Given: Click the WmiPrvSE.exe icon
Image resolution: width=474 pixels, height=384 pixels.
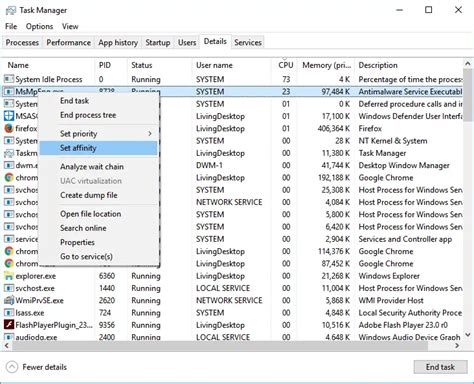Looking at the screenshot, I should (9, 300).
